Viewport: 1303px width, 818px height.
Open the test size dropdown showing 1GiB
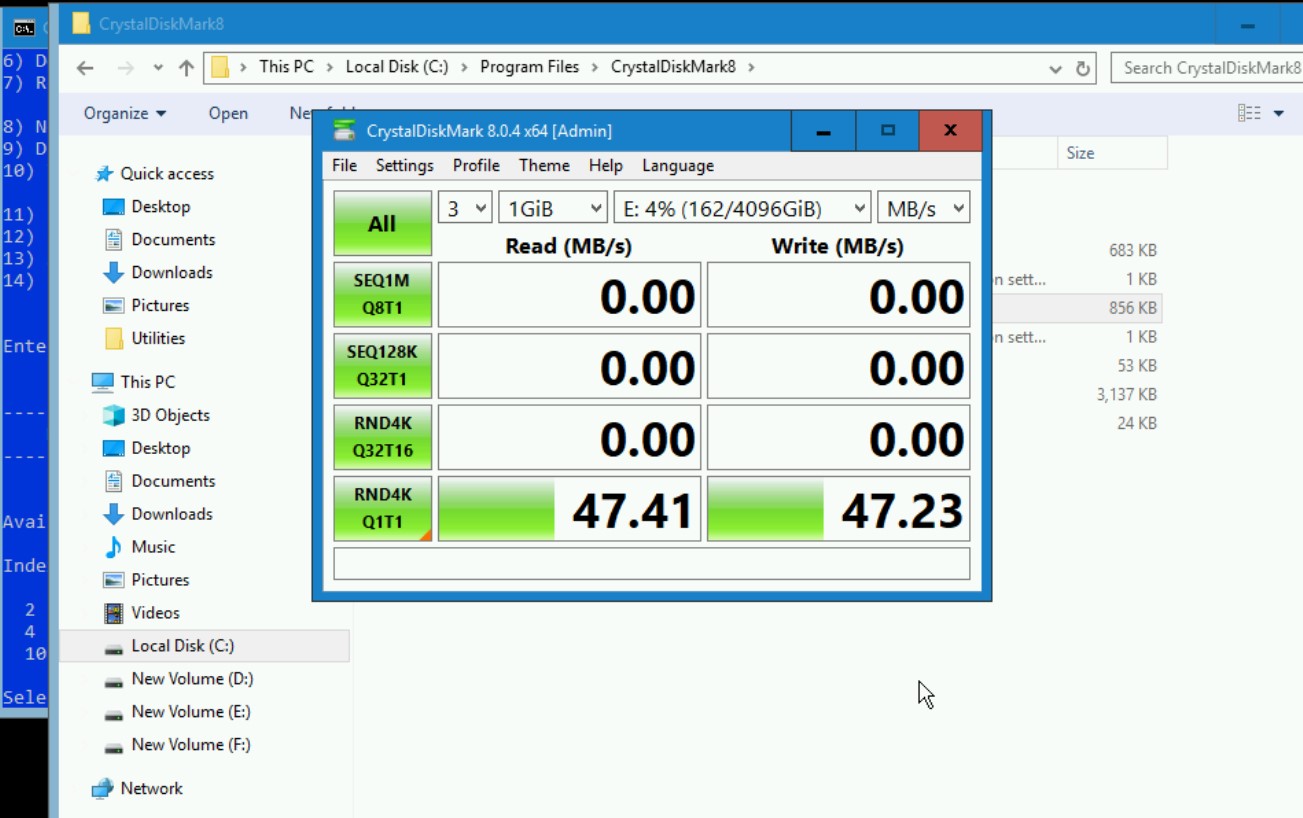553,208
